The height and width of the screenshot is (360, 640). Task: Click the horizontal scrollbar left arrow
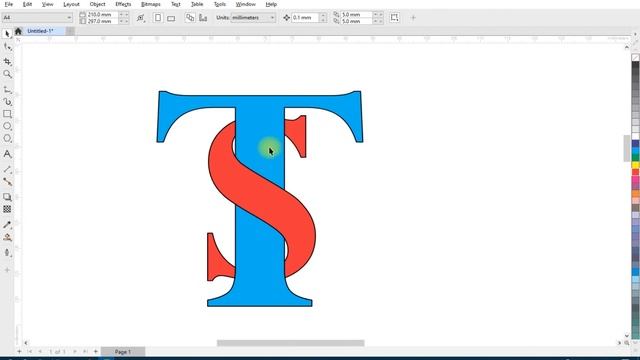(x=26, y=343)
